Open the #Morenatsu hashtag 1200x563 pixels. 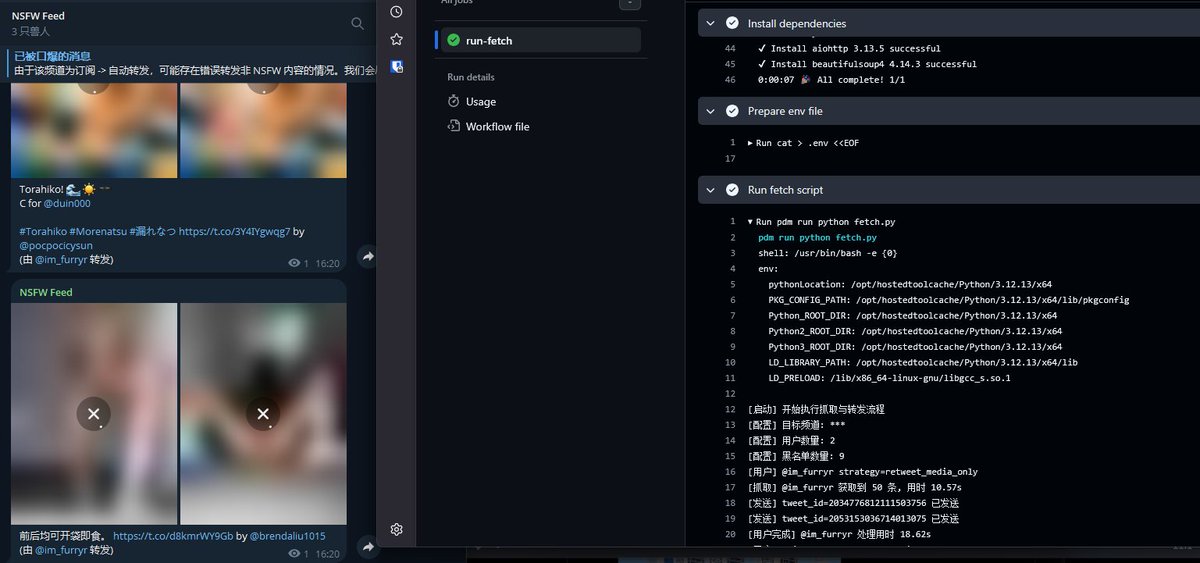tap(97, 231)
